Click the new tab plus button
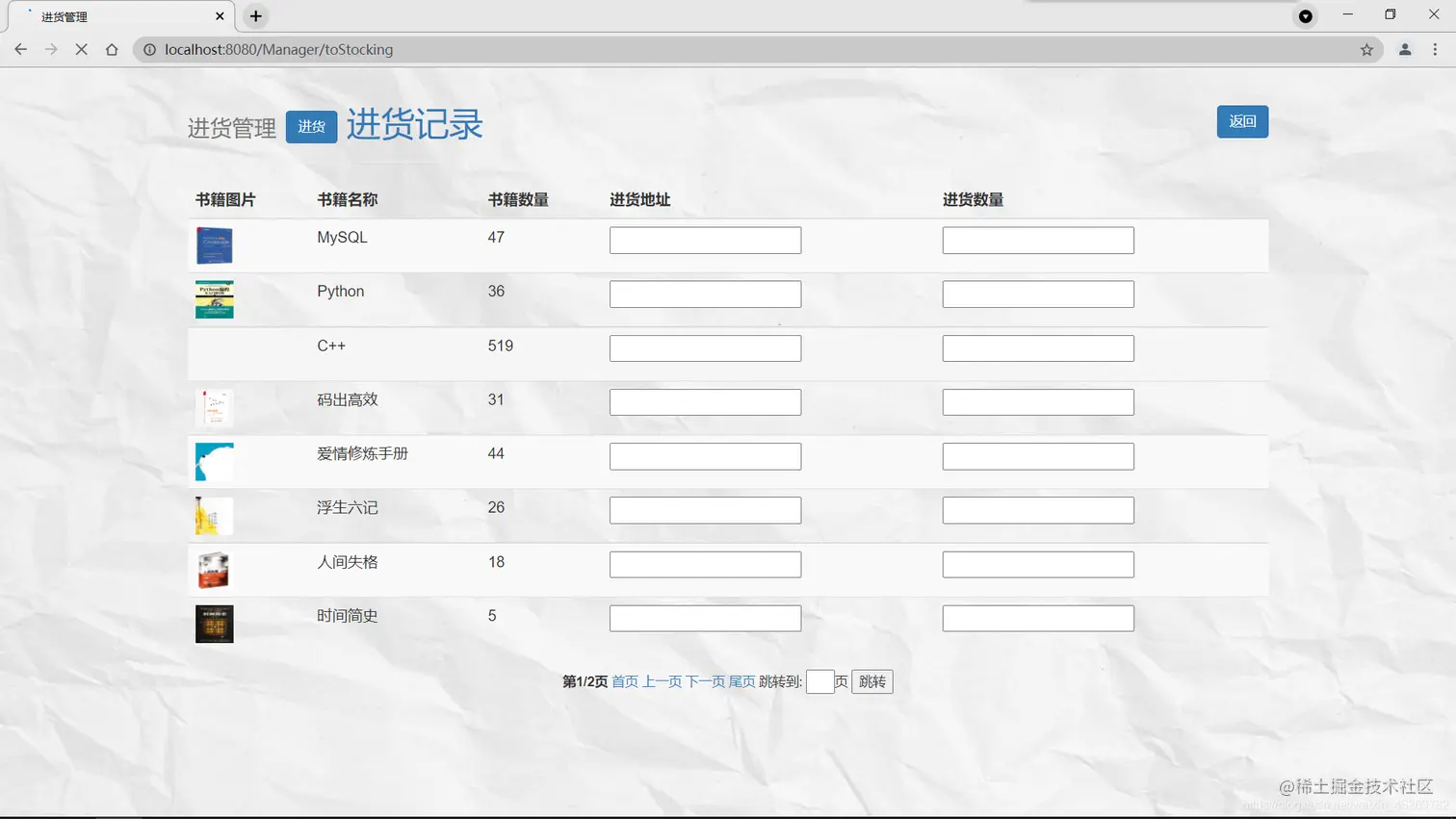 coord(255,15)
